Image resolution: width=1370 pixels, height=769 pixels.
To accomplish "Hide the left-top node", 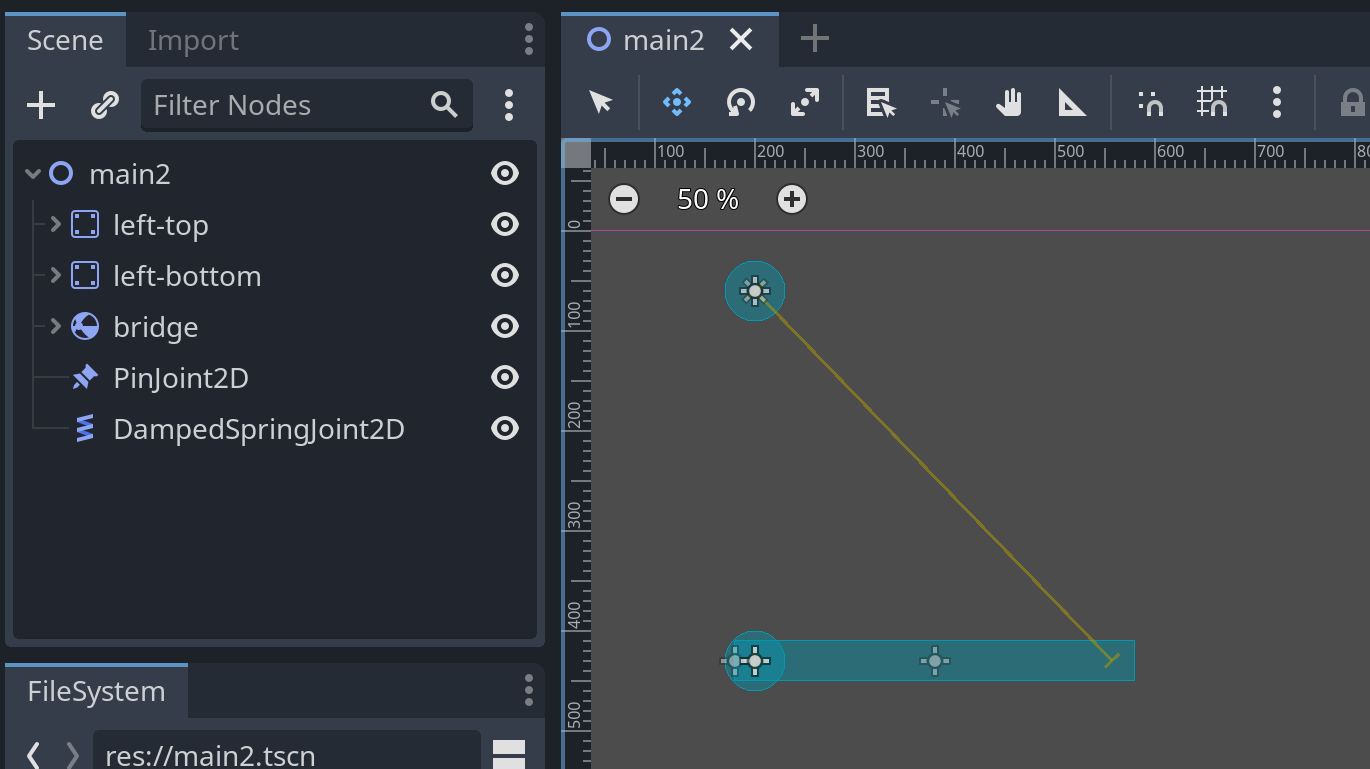I will click(x=505, y=224).
